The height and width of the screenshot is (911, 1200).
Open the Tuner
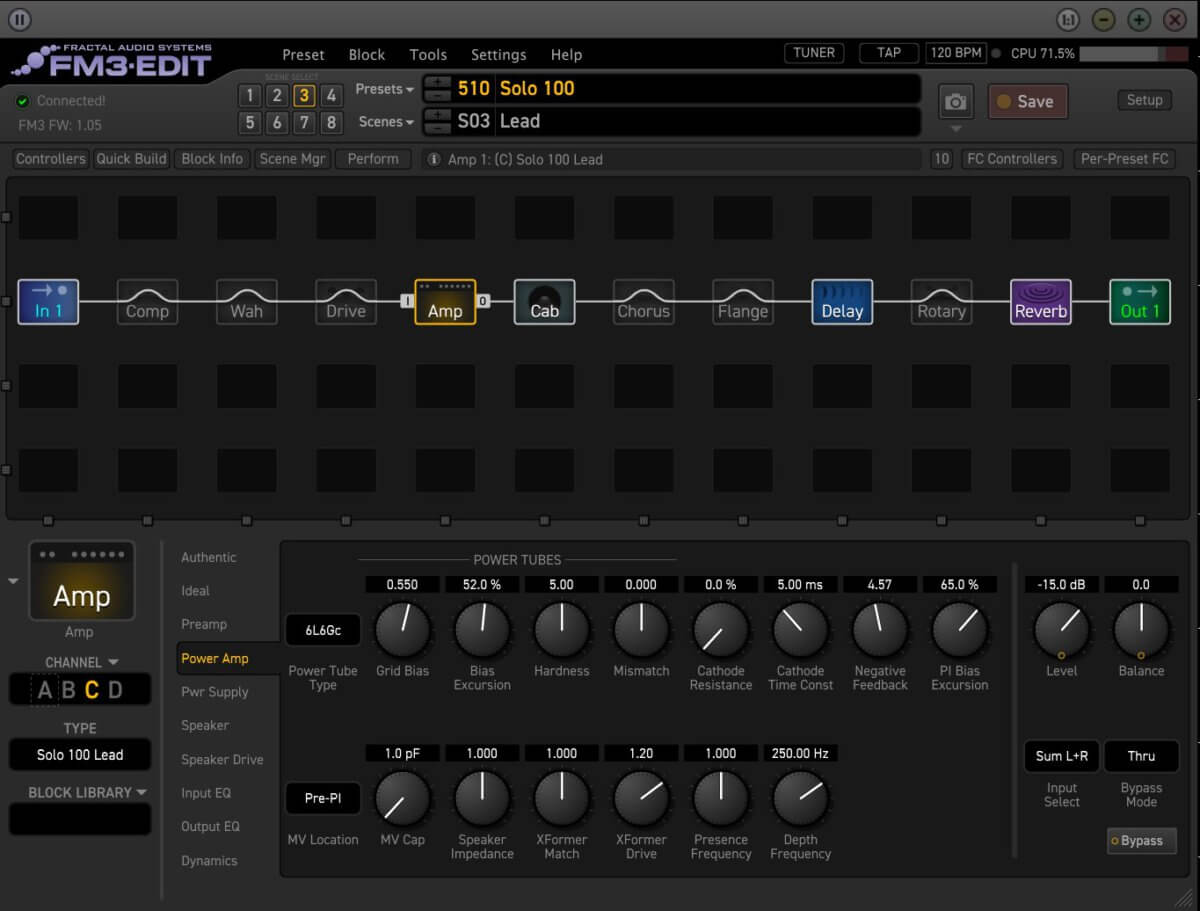point(814,53)
